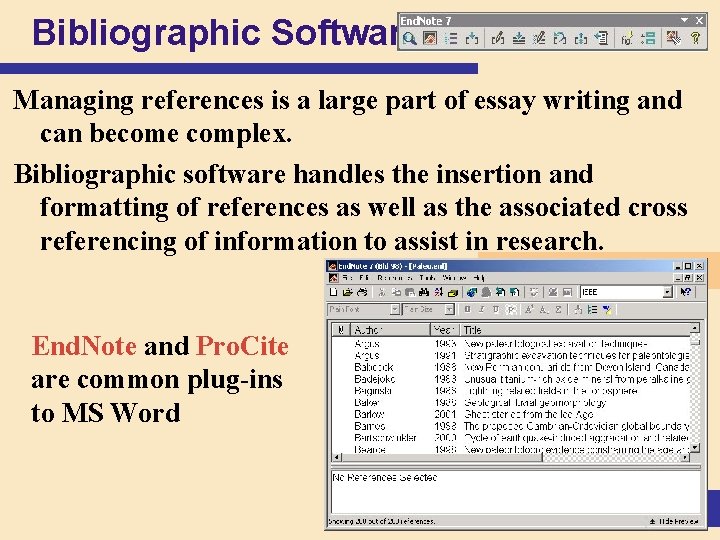Toggle Italic formatting in EndNote window

pyautogui.click(x=481, y=309)
